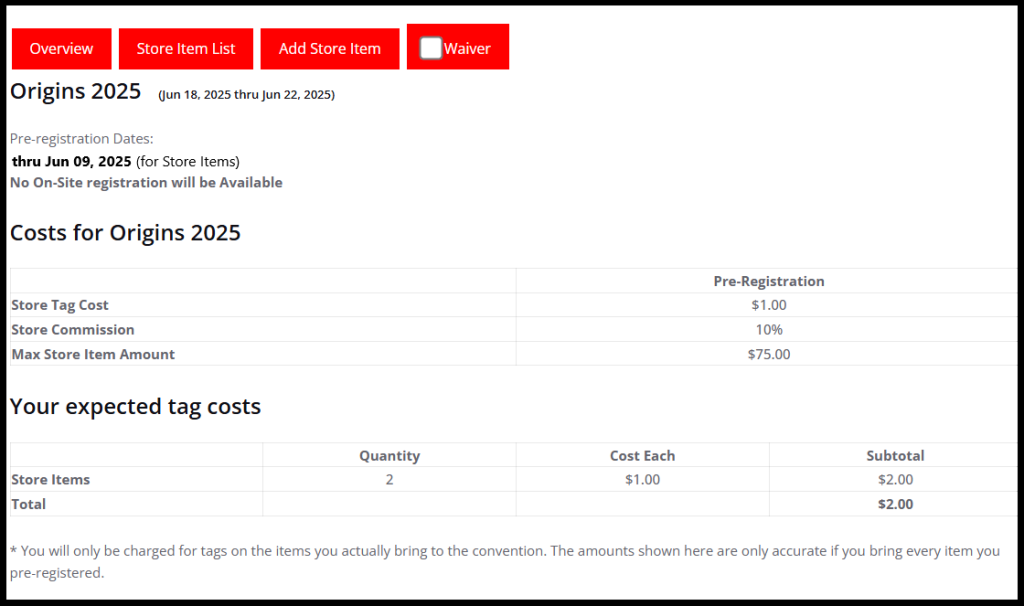The width and height of the screenshot is (1024, 606).
Task: Click the 10% Store Commission value
Action: [768, 330]
